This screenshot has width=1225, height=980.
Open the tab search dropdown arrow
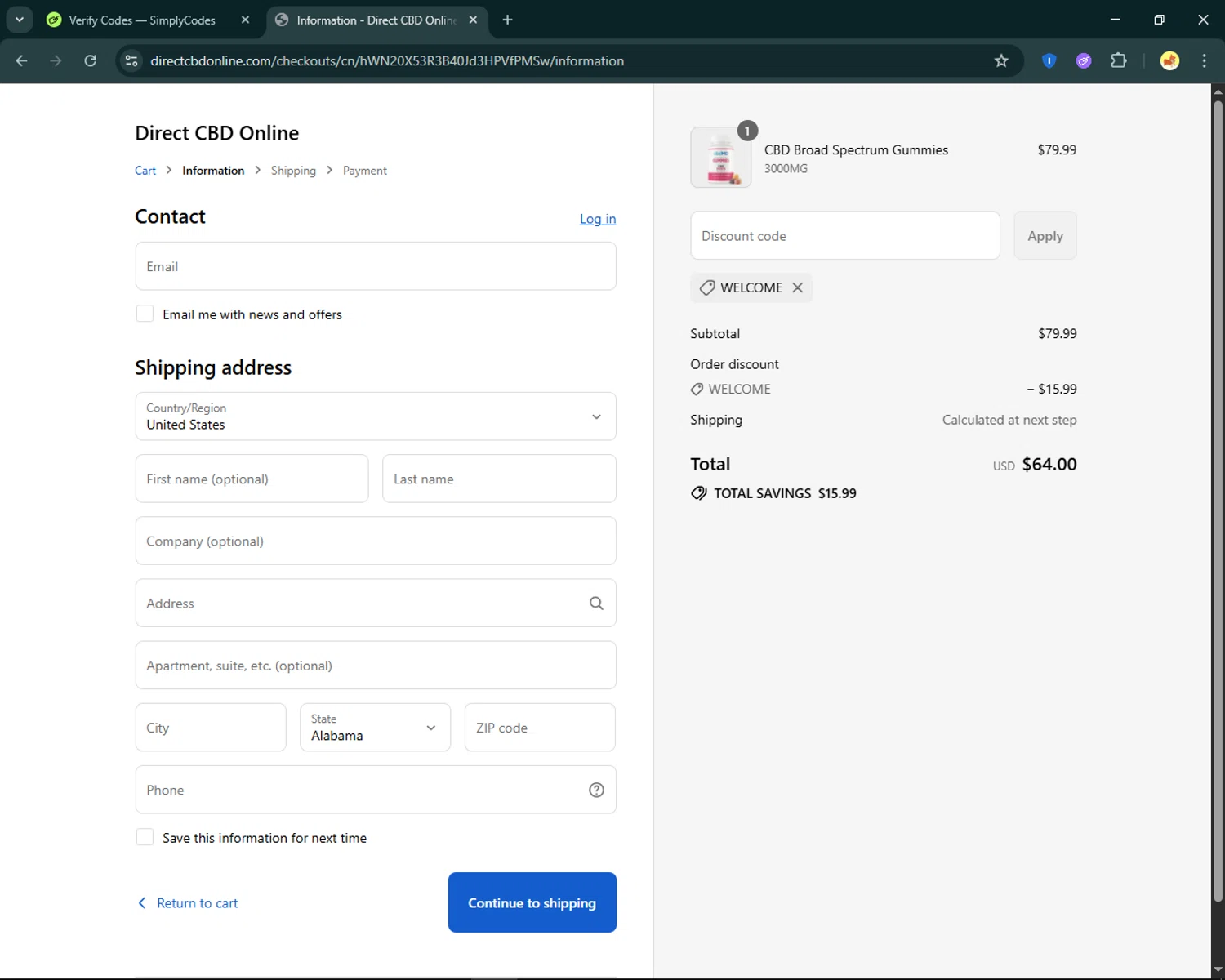(x=20, y=20)
